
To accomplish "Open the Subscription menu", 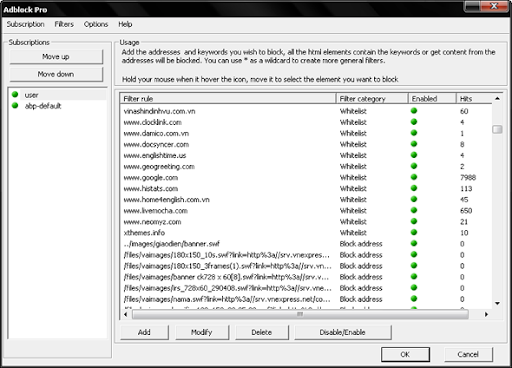I will pos(25,24).
